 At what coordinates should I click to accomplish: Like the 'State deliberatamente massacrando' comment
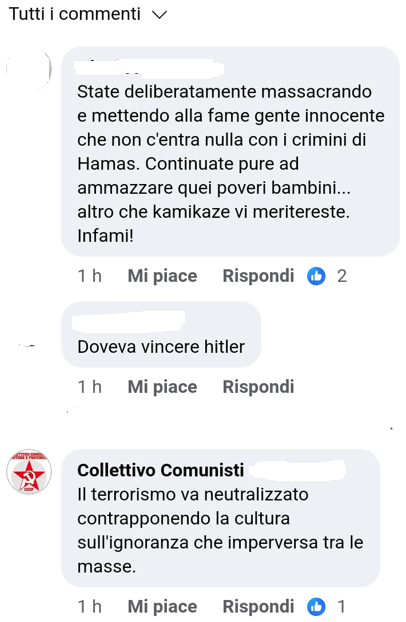pyautogui.click(x=162, y=276)
